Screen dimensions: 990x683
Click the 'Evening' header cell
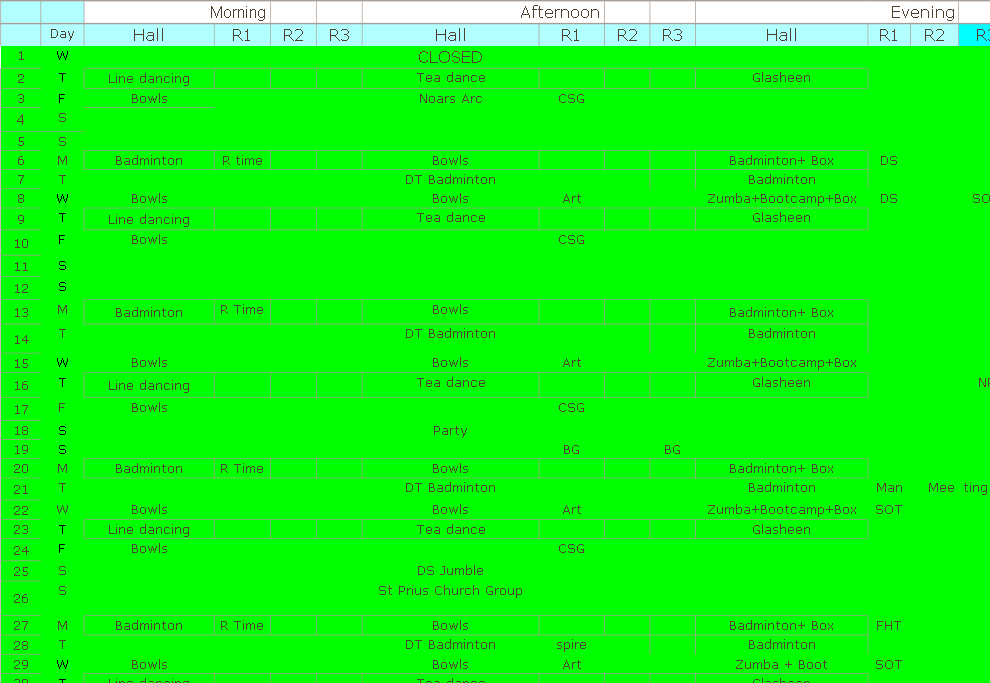827,12
